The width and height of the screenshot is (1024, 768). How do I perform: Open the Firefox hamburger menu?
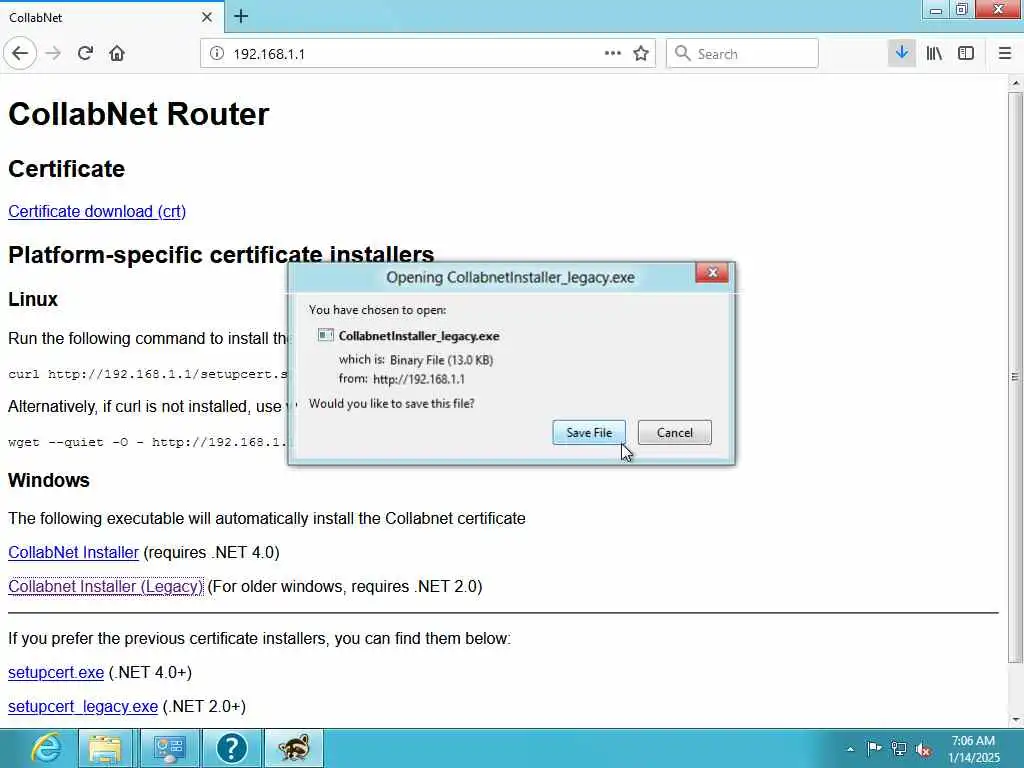pyautogui.click(x=1004, y=53)
